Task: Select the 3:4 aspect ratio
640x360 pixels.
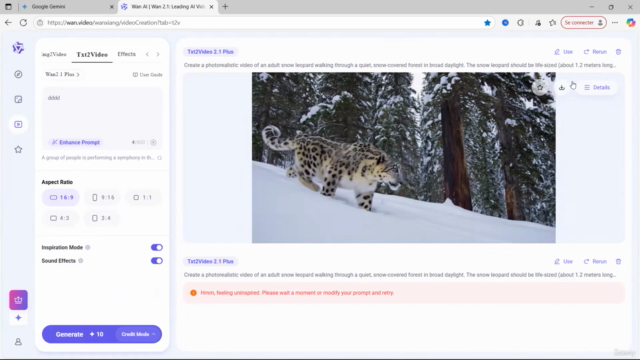Action: [101, 218]
